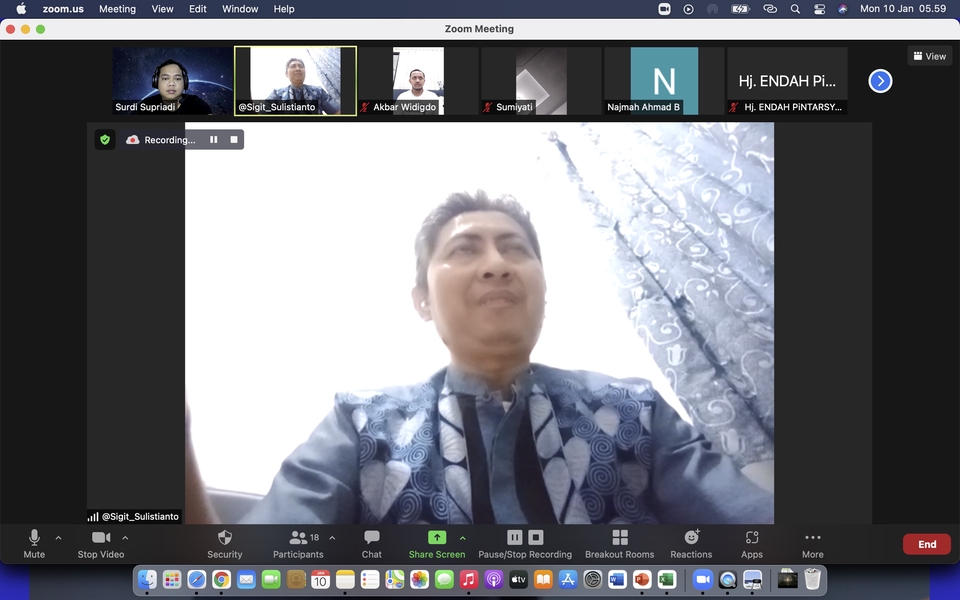Open Siri from menu bar

[x=843, y=9]
